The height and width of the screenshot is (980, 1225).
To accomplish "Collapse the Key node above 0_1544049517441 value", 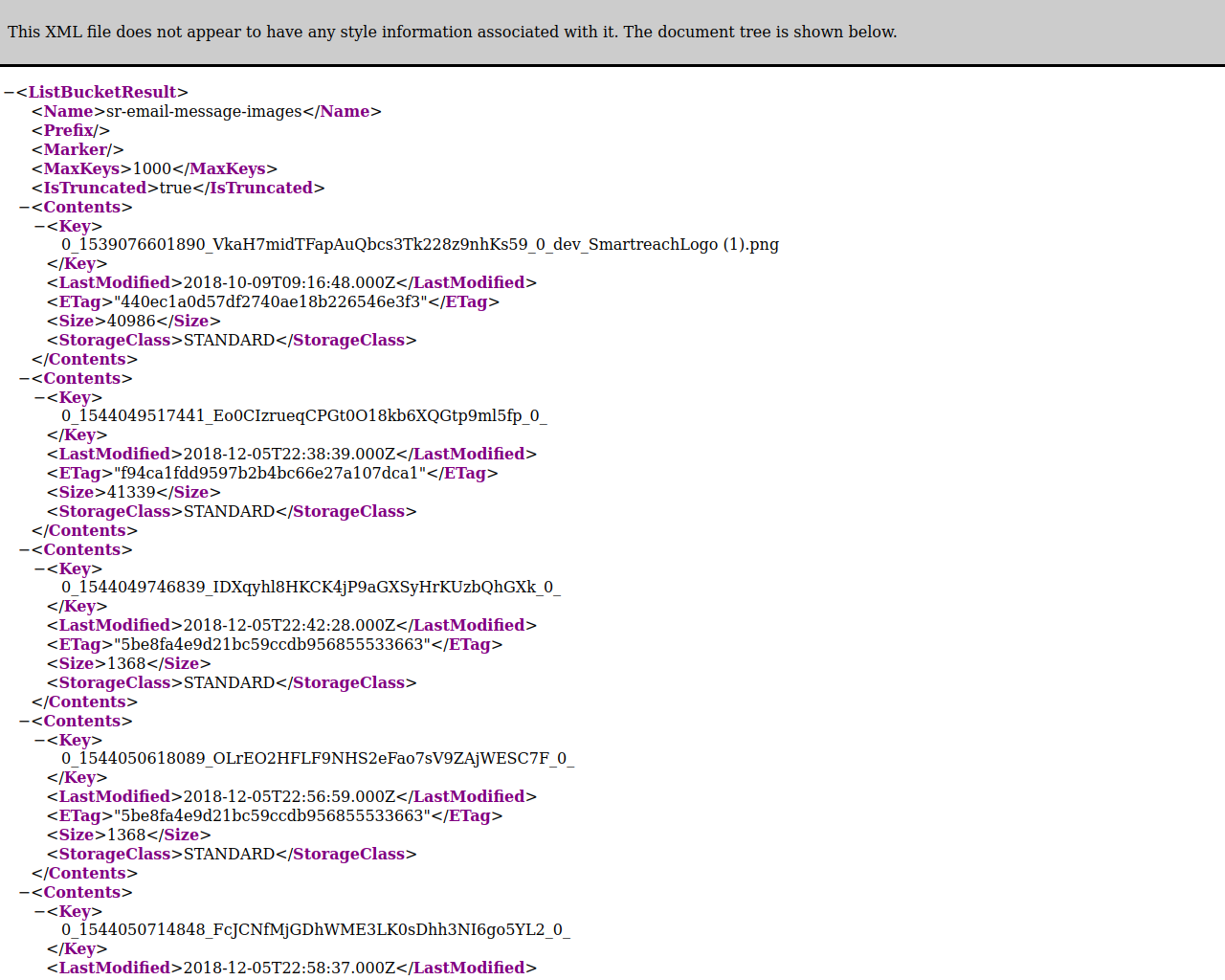I will tap(39, 398).
